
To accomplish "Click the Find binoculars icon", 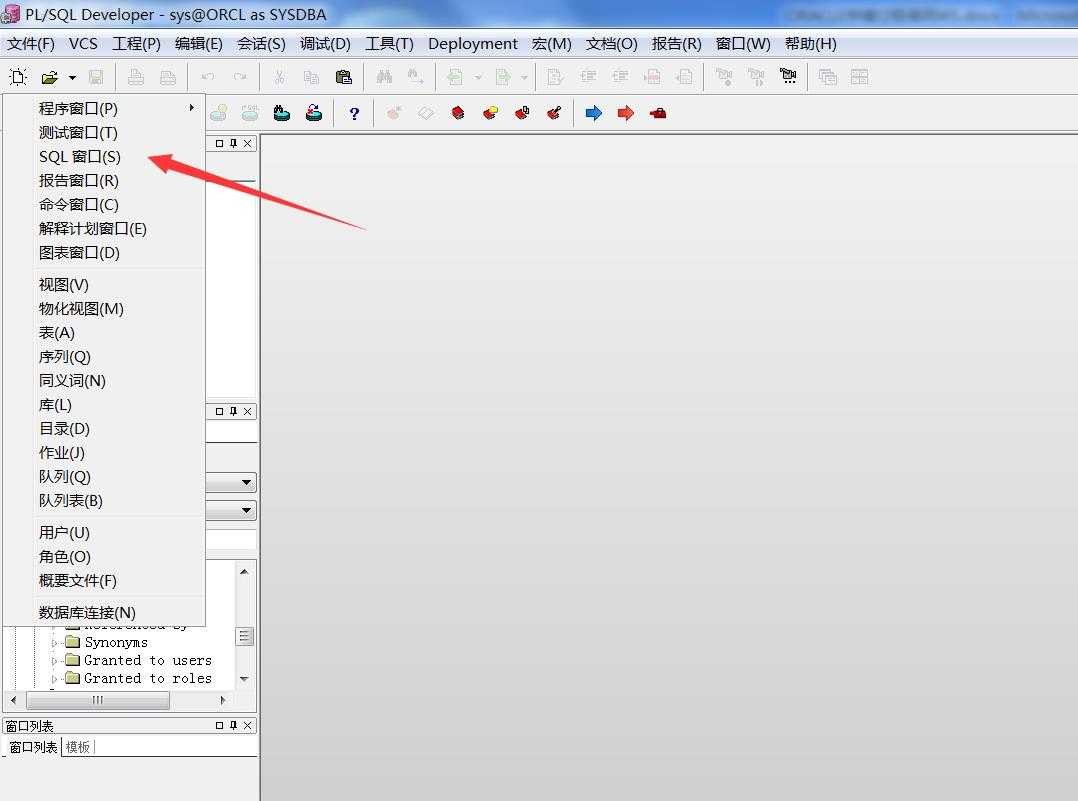I will [384, 77].
